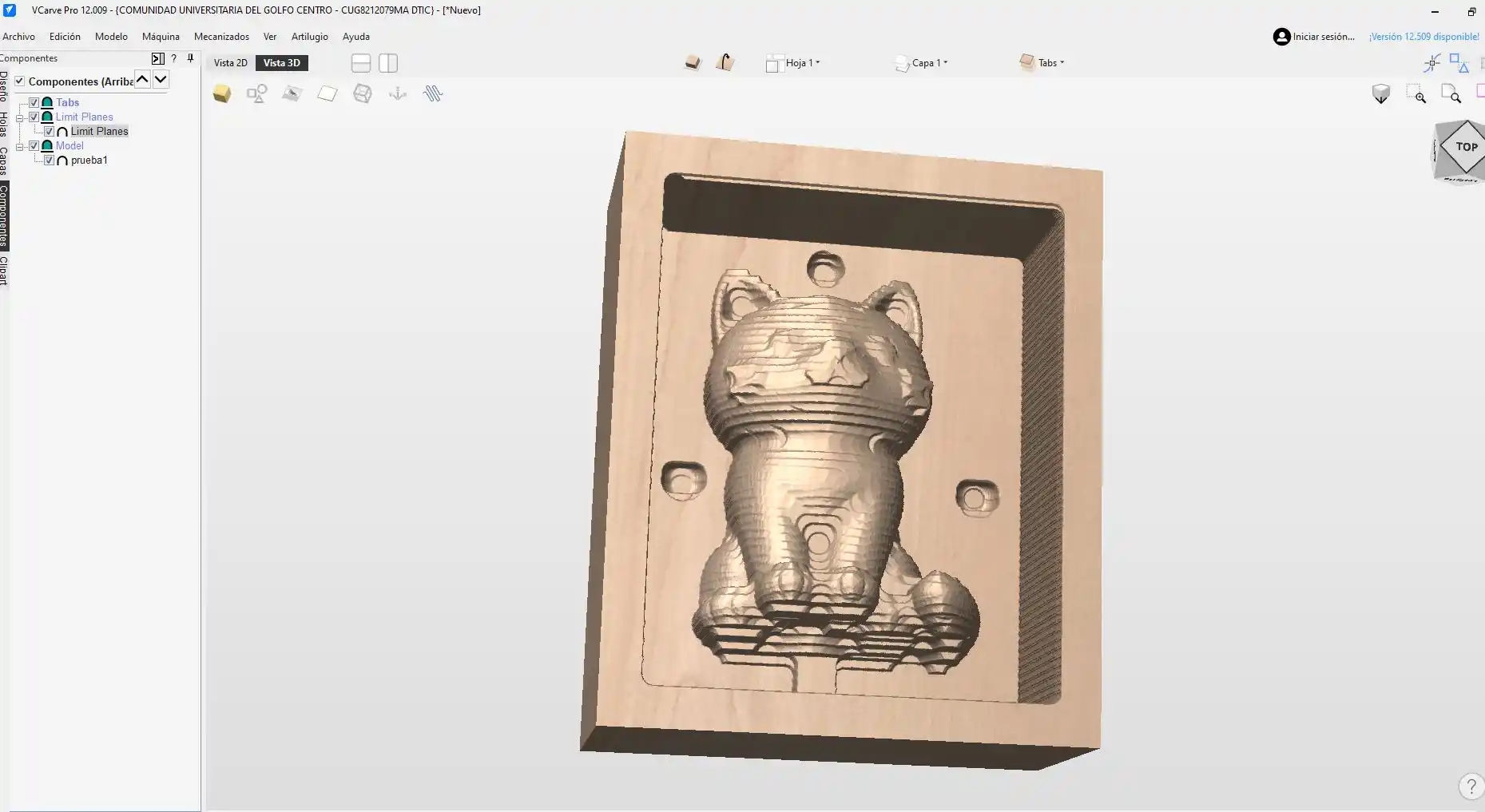Click the Versión 12.509 disponible link
This screenshot has height=812, width=1485.
point(1424,37)
